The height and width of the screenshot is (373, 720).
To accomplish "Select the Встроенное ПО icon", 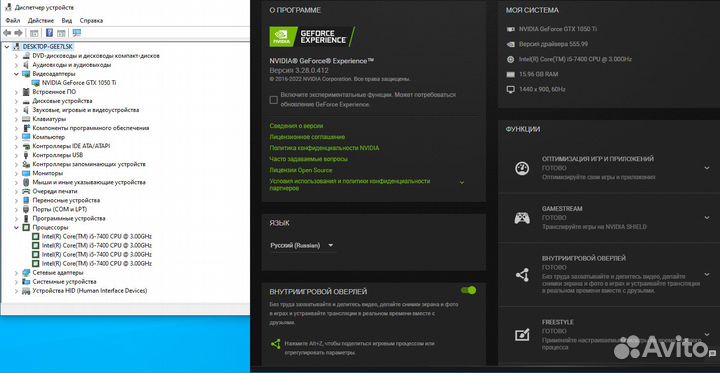I will (x=26, y=92).
